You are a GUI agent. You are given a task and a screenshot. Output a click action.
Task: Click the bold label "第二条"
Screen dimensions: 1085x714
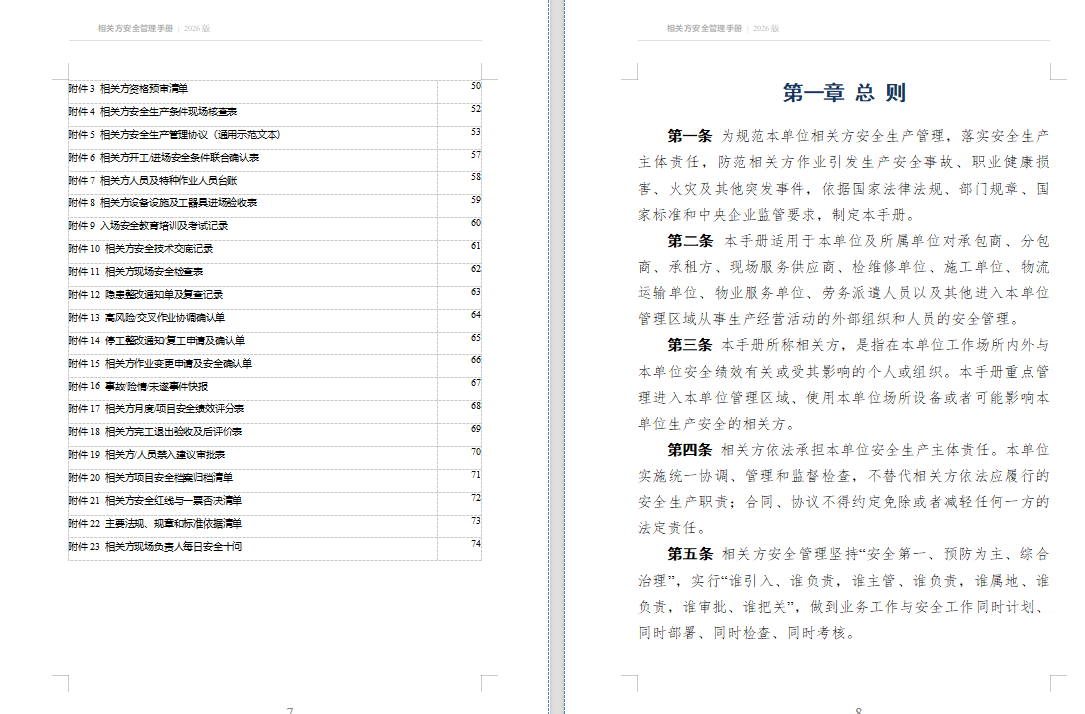690,241
